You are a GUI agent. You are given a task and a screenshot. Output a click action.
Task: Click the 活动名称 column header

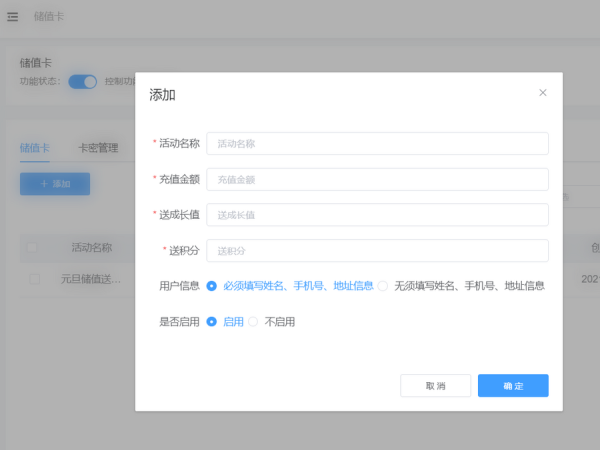point(92,248)
